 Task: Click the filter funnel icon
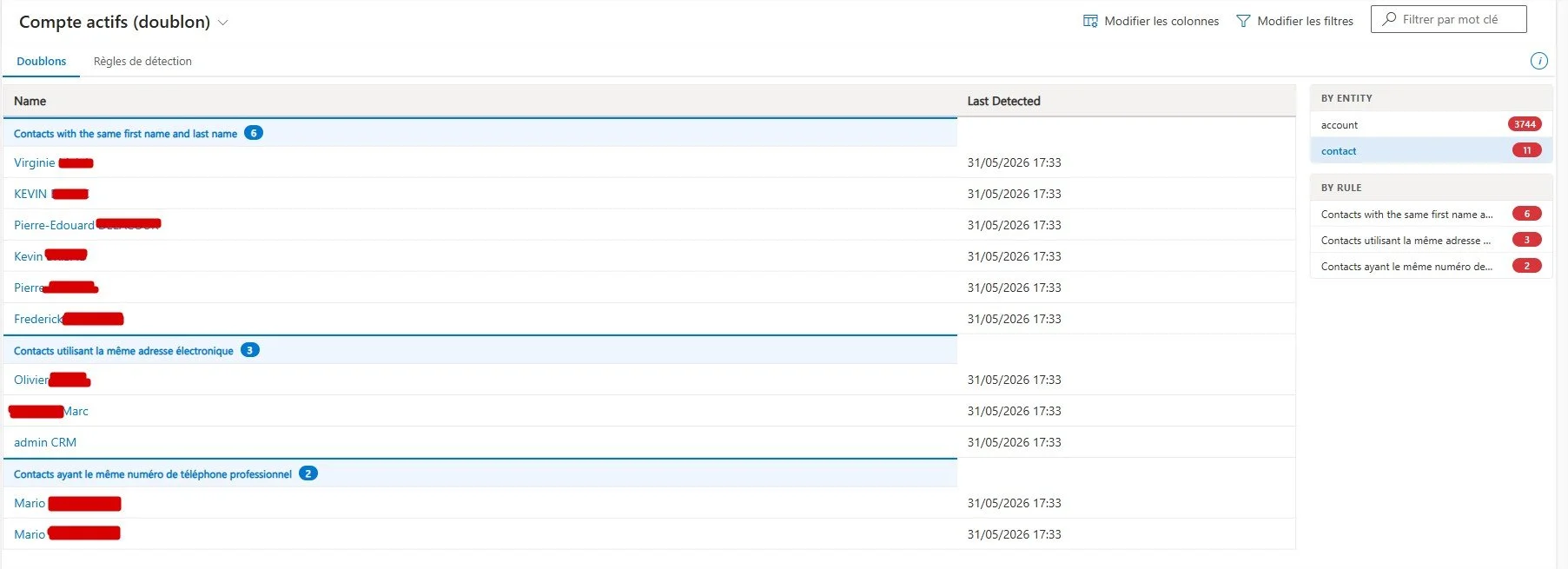pyautogui.click(x=1243, y=21)
